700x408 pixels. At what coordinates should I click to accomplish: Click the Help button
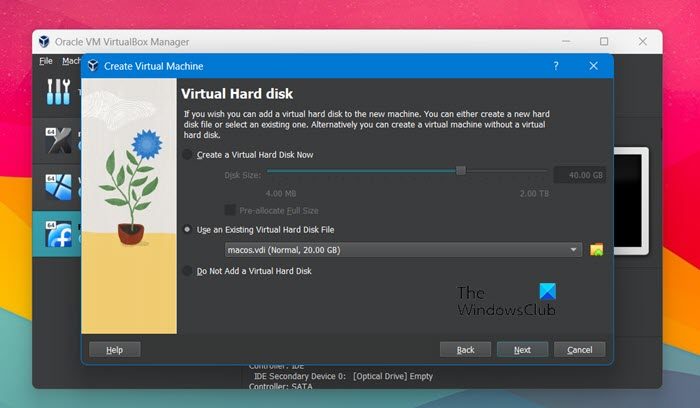(x=115, y=350)
